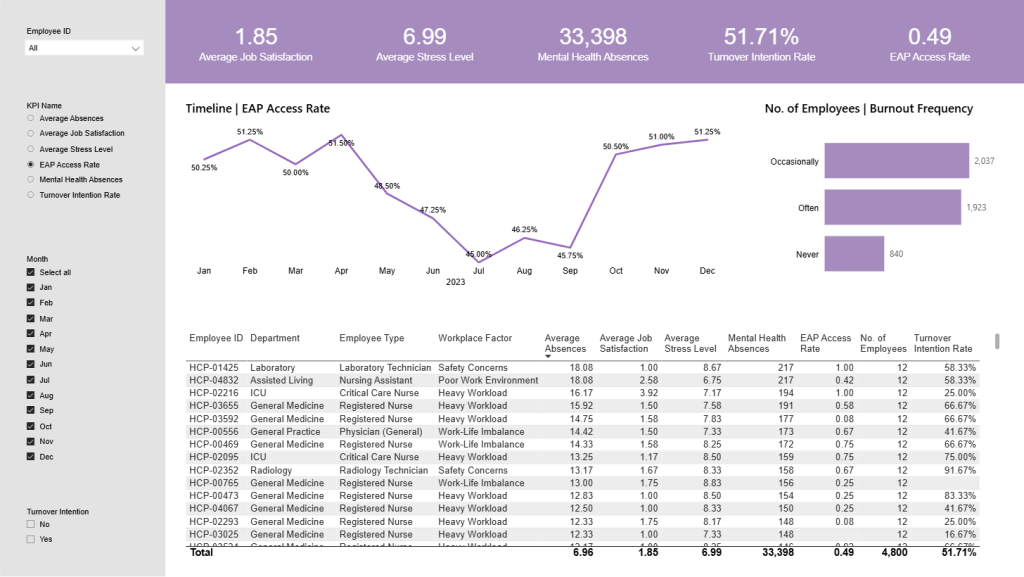Enable the Yes Turnover Intention filter
Image resolution: width=1024 pixels, height=577 pixels.
coord(31,539)
